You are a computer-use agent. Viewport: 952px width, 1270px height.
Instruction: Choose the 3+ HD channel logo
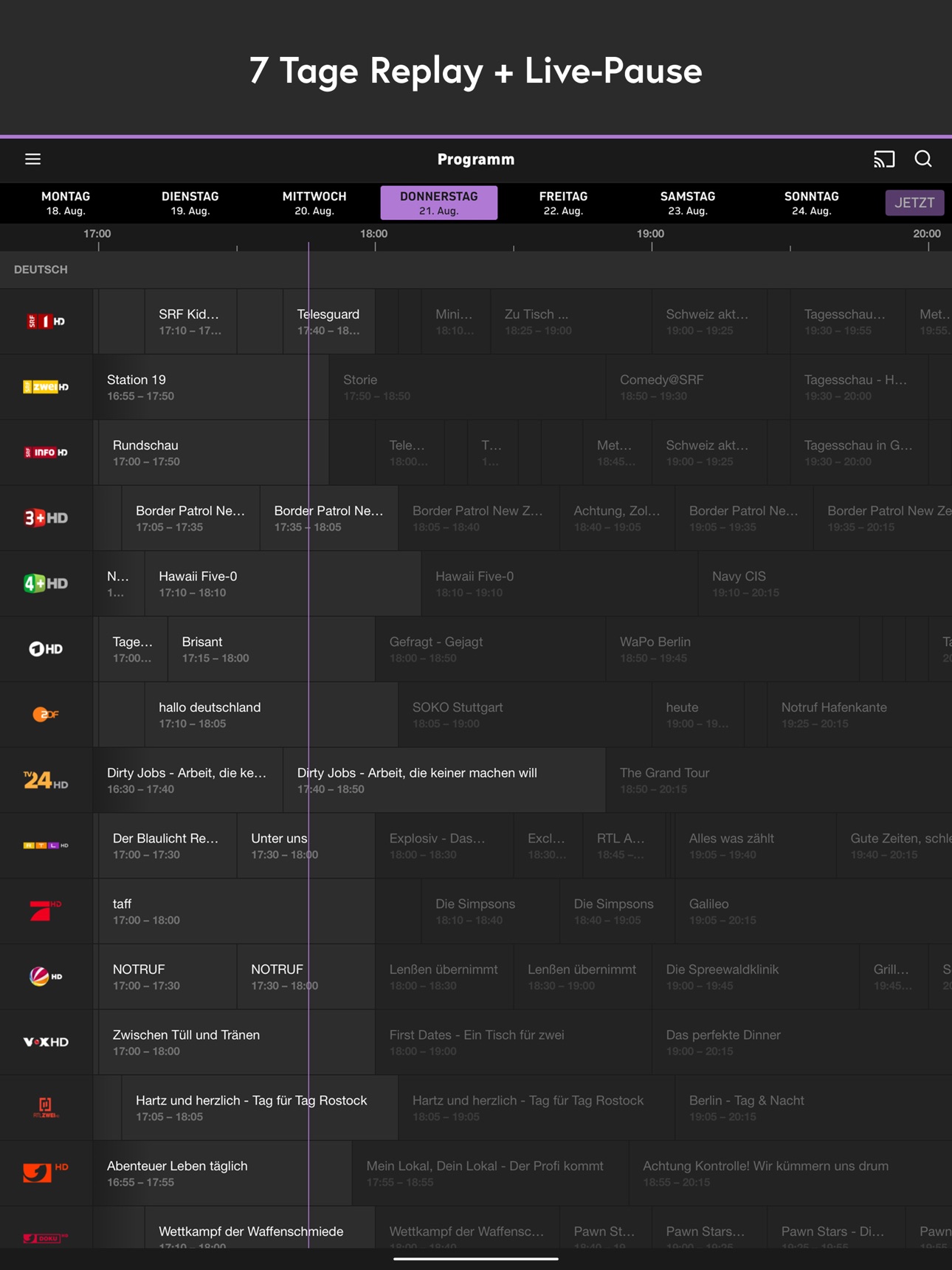[46, 518]
